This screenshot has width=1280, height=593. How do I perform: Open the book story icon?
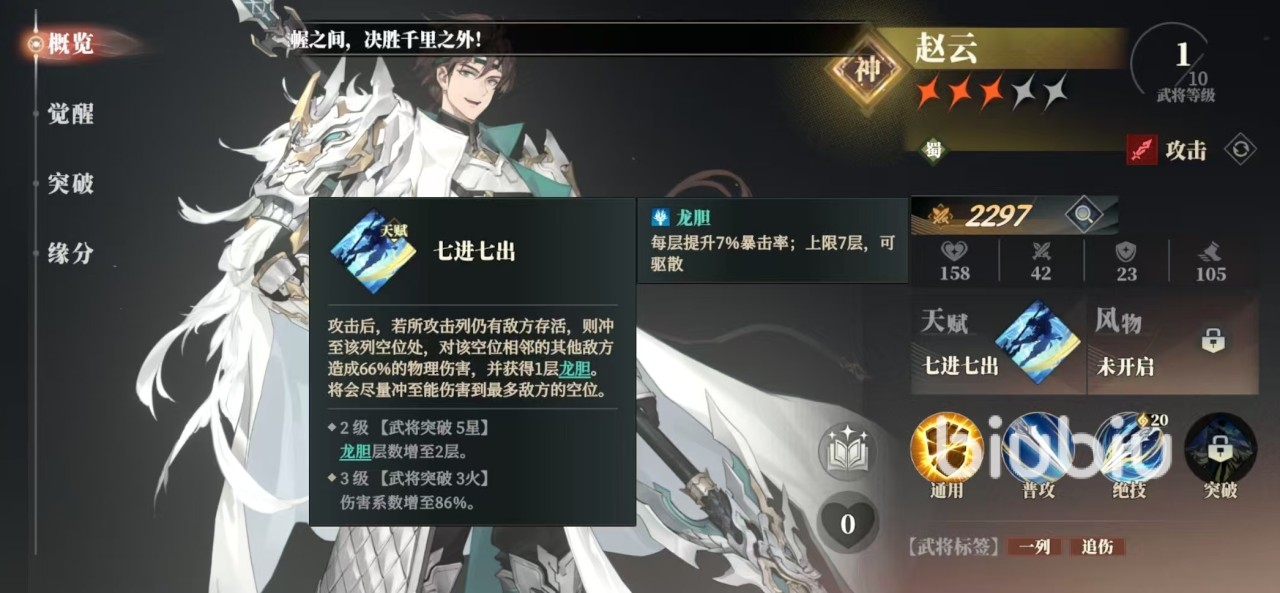click(x=847, y=451)
